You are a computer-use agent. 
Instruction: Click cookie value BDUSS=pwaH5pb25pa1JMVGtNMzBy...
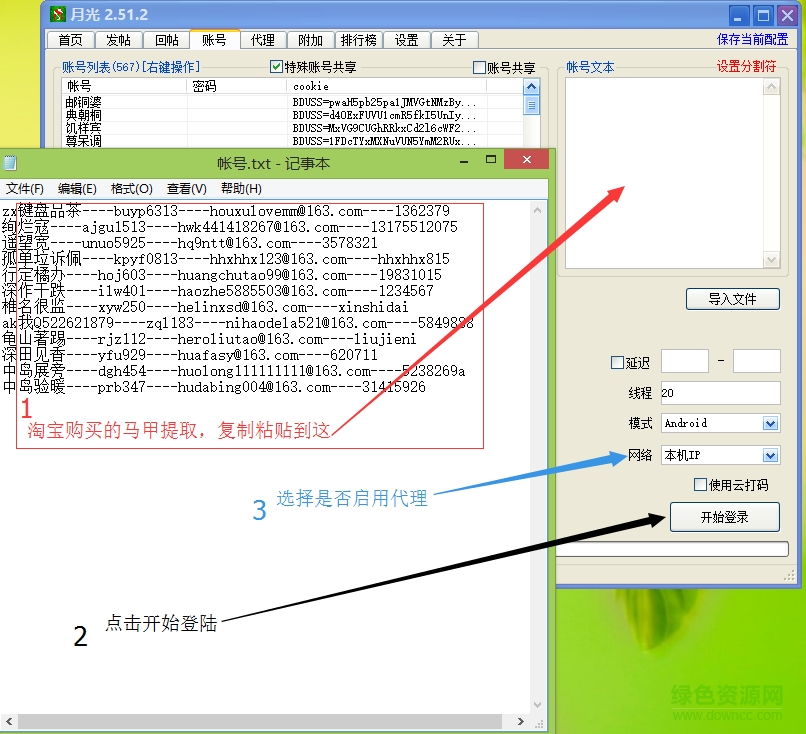pos(384,102)
